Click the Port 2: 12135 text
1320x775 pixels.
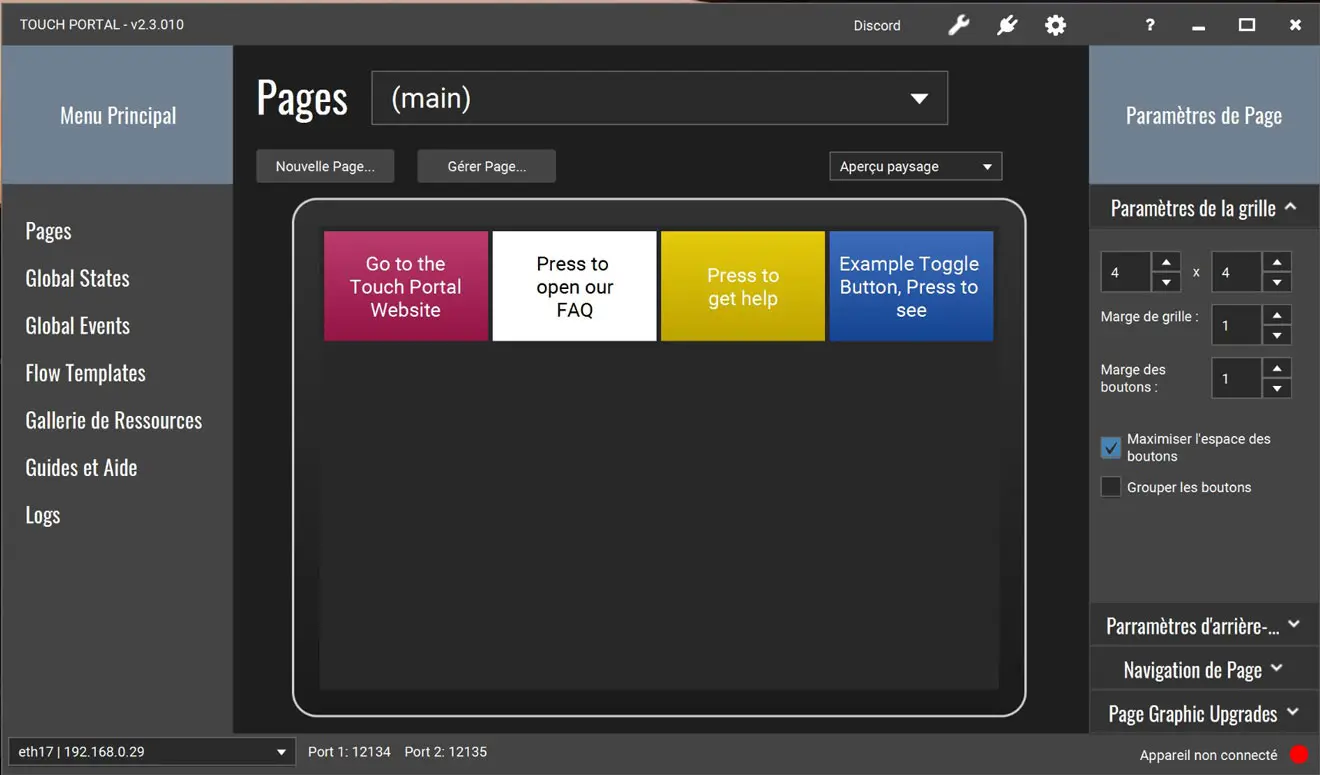tap(446, 752)
